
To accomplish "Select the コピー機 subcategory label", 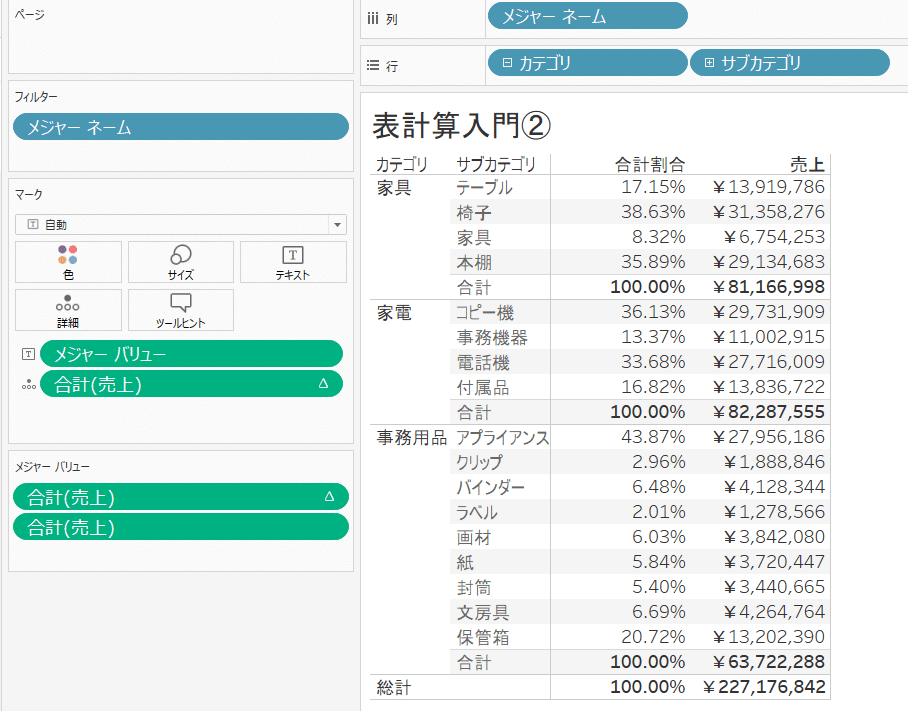I will click(x=485, y=313).
